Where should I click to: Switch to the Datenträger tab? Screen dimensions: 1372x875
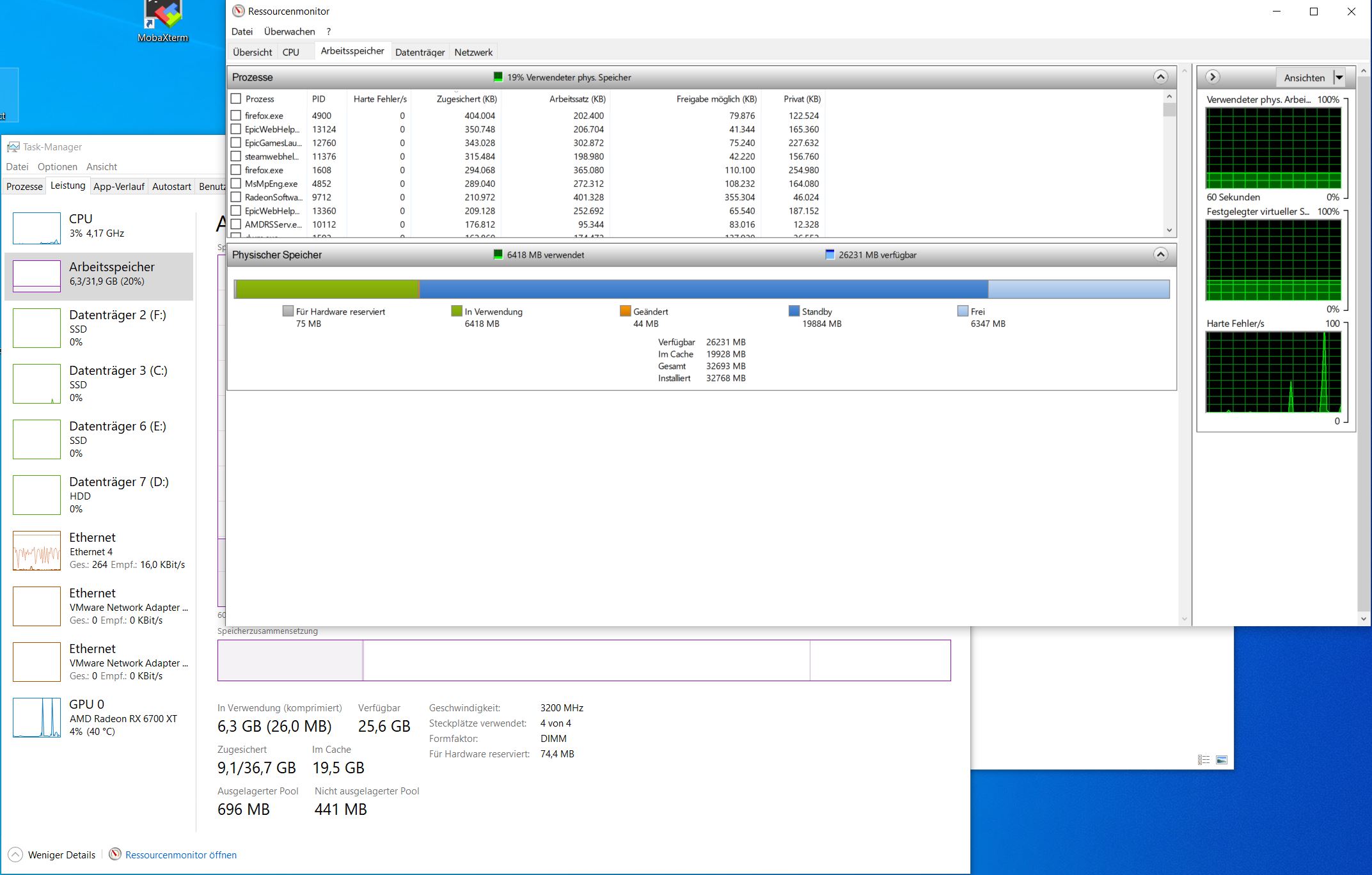(x=420, y=52)
